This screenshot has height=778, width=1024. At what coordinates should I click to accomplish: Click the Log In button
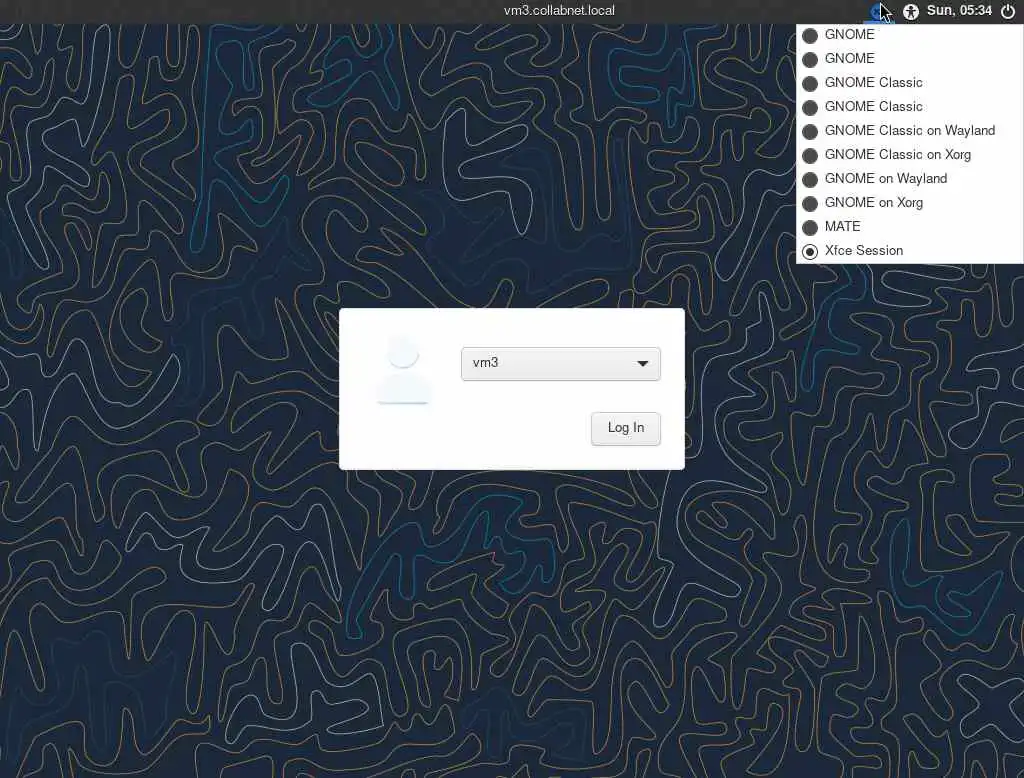[x=626, y=429]
